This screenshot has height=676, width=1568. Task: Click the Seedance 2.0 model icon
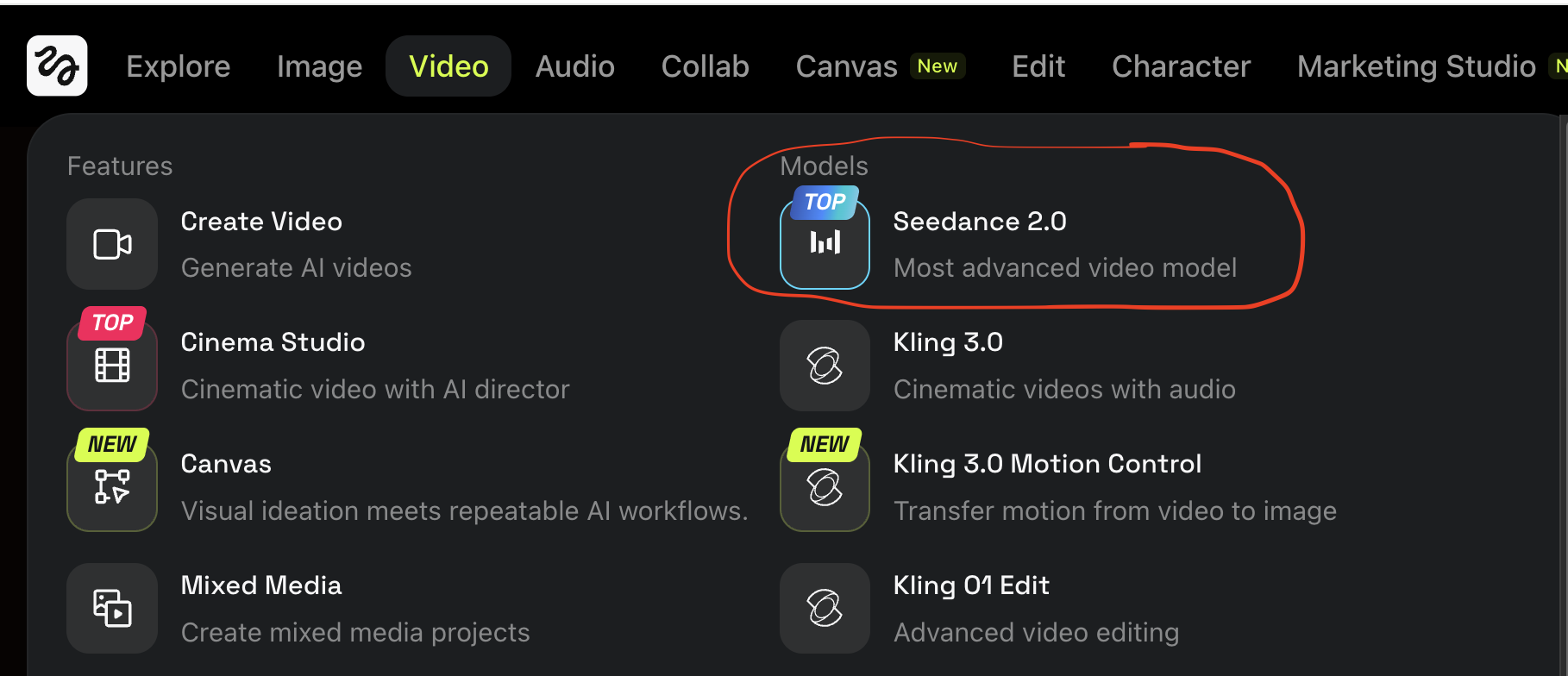[x=825, y=244]
